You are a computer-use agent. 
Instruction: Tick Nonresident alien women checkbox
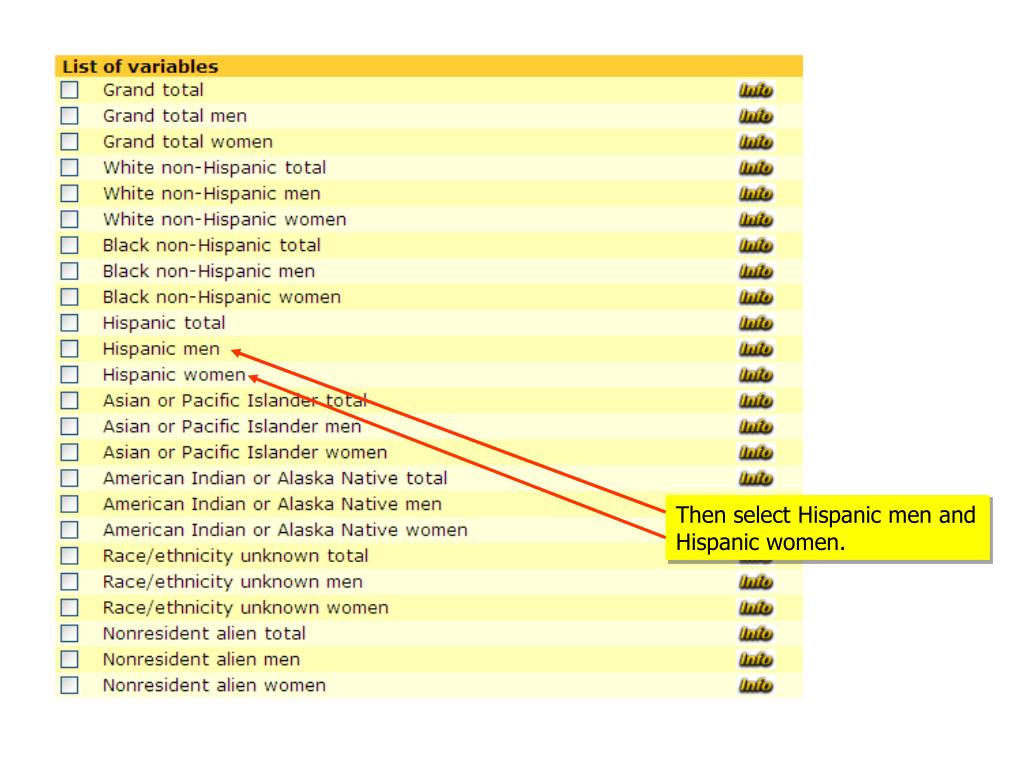(69, 685)
